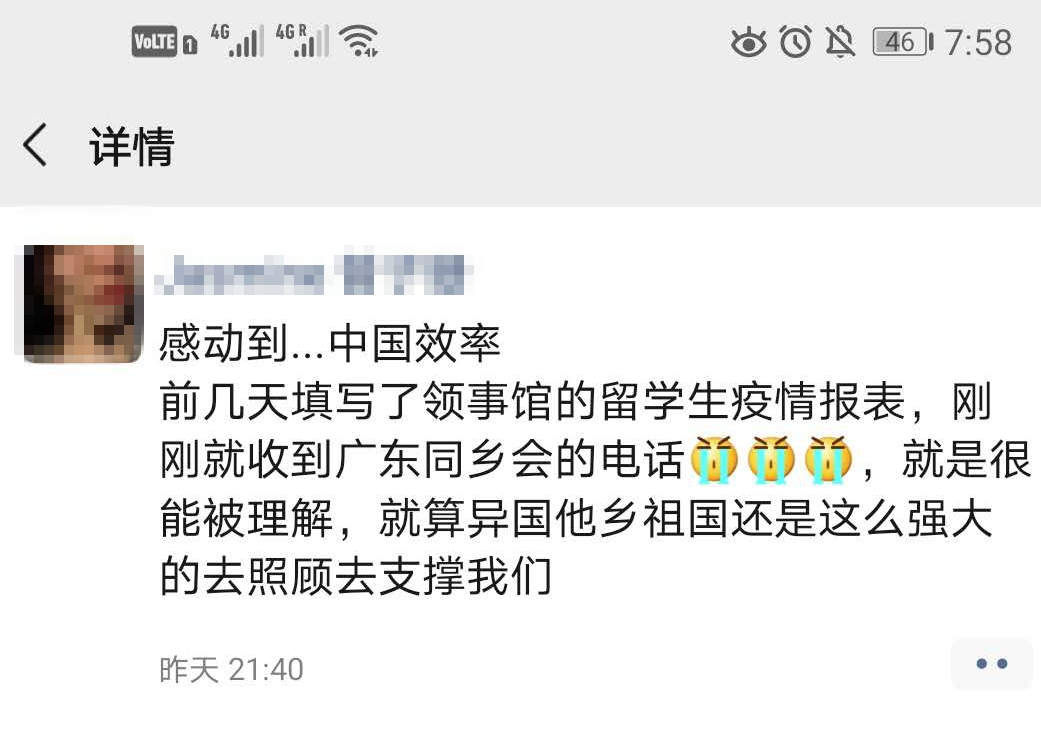Screen dimensions: 1041x753
Task: Tap the third crying emoji in post
Action: click(x=829, y=459)
